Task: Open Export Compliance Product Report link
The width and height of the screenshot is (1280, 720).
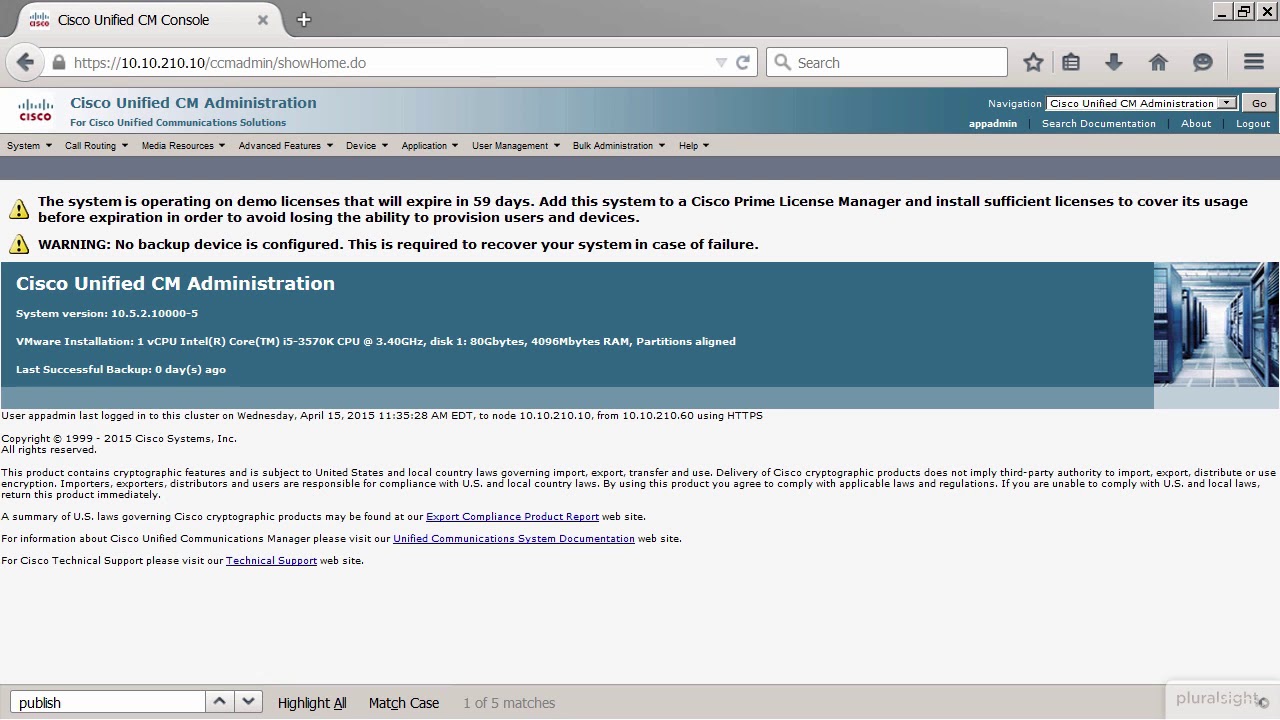Action: pyautogui.click(x=512, y=516)
